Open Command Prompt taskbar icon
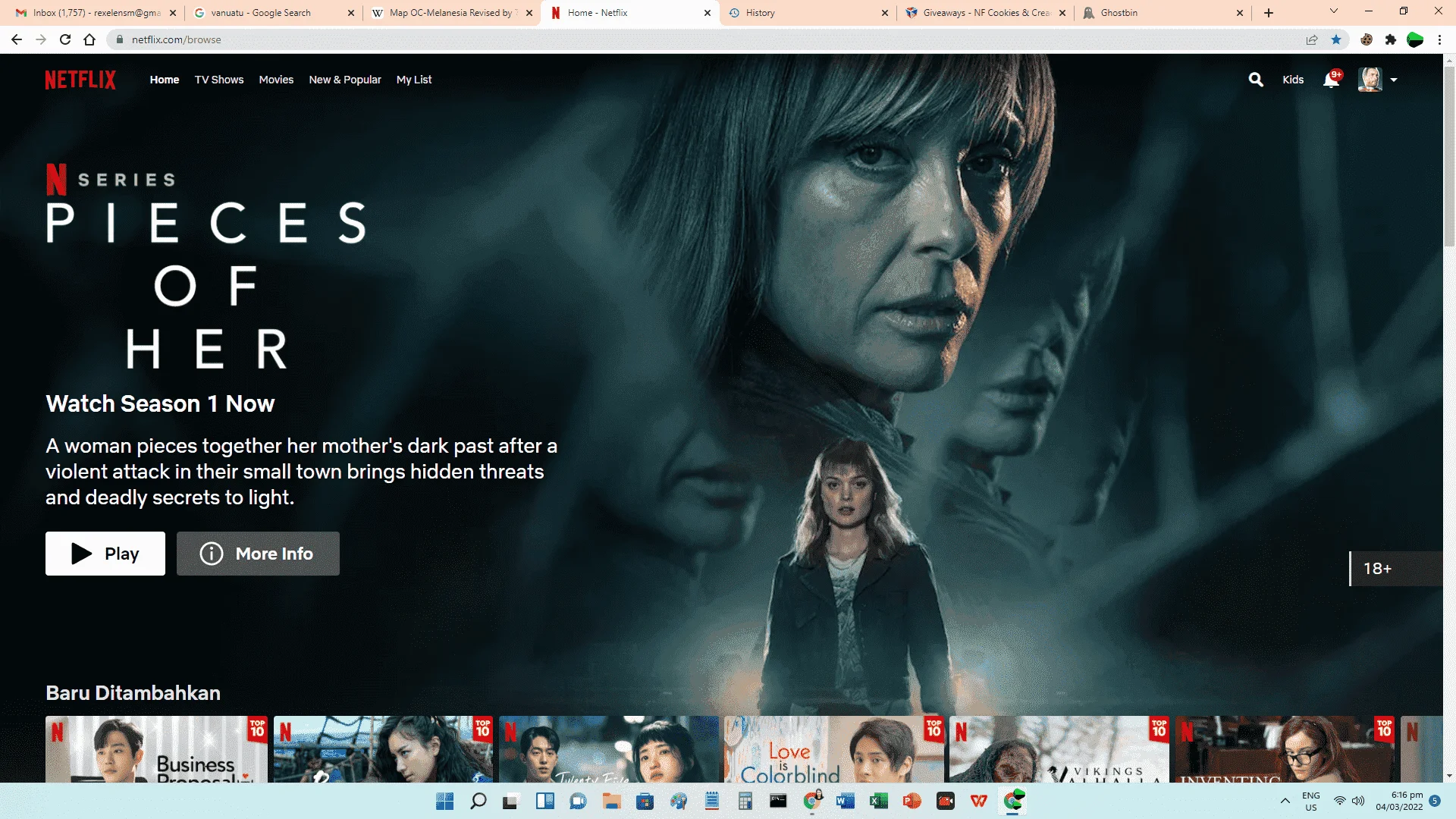The image size is (1456, 819). [778, 801]
